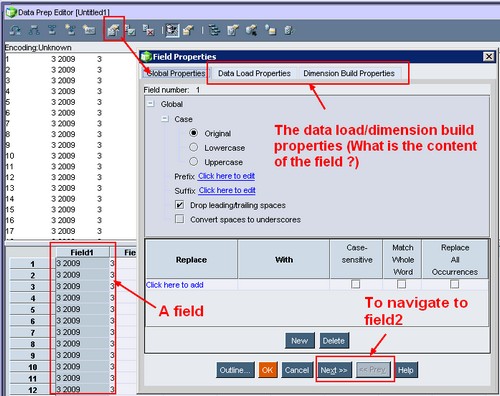
Task: Select the Lowercase radio button
Action: (x=193, y=147)
